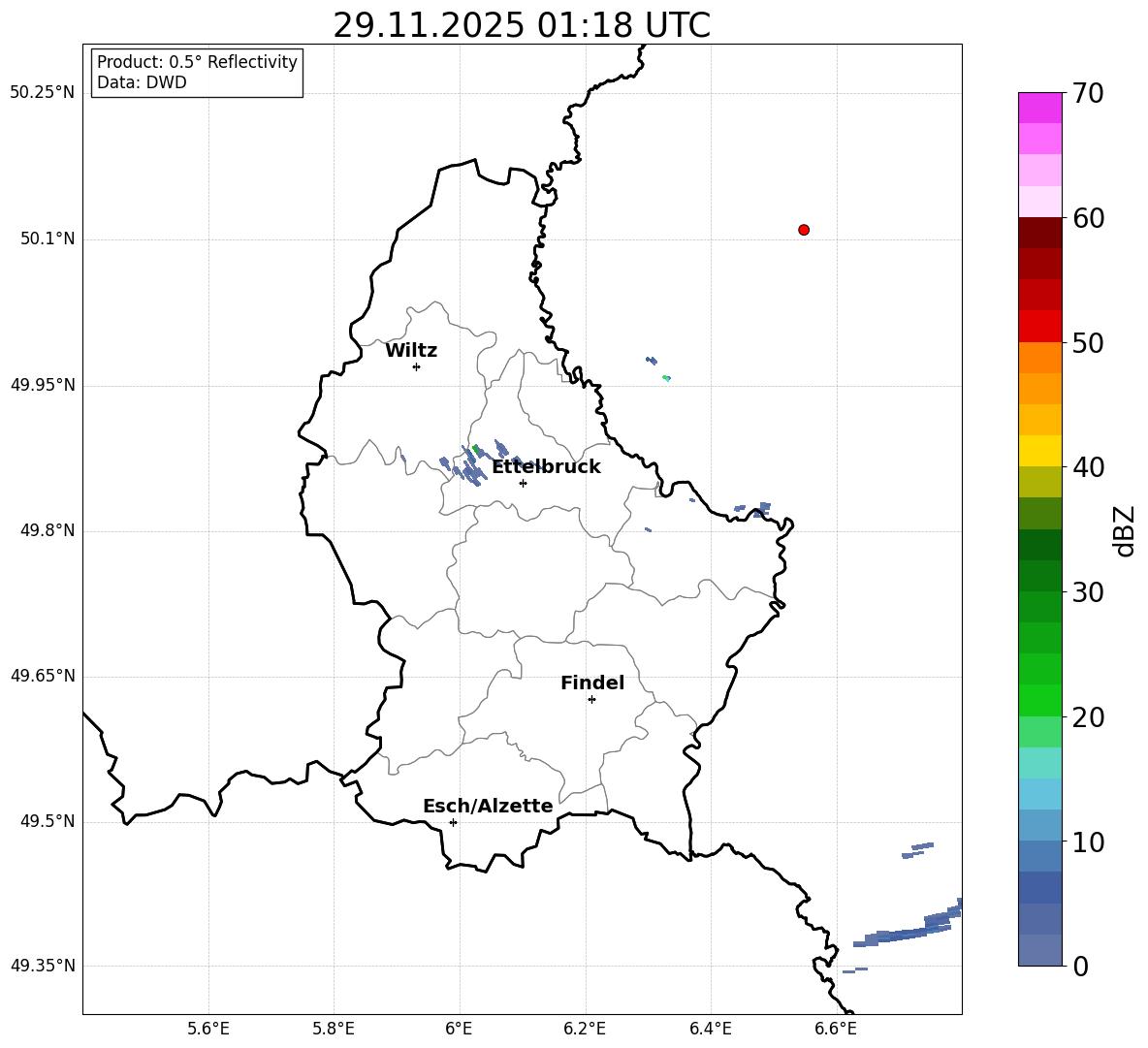This screenshot has height=1048, width=1148.
Task: Click the red radar site marker
Action: click(x=803, y=230)
